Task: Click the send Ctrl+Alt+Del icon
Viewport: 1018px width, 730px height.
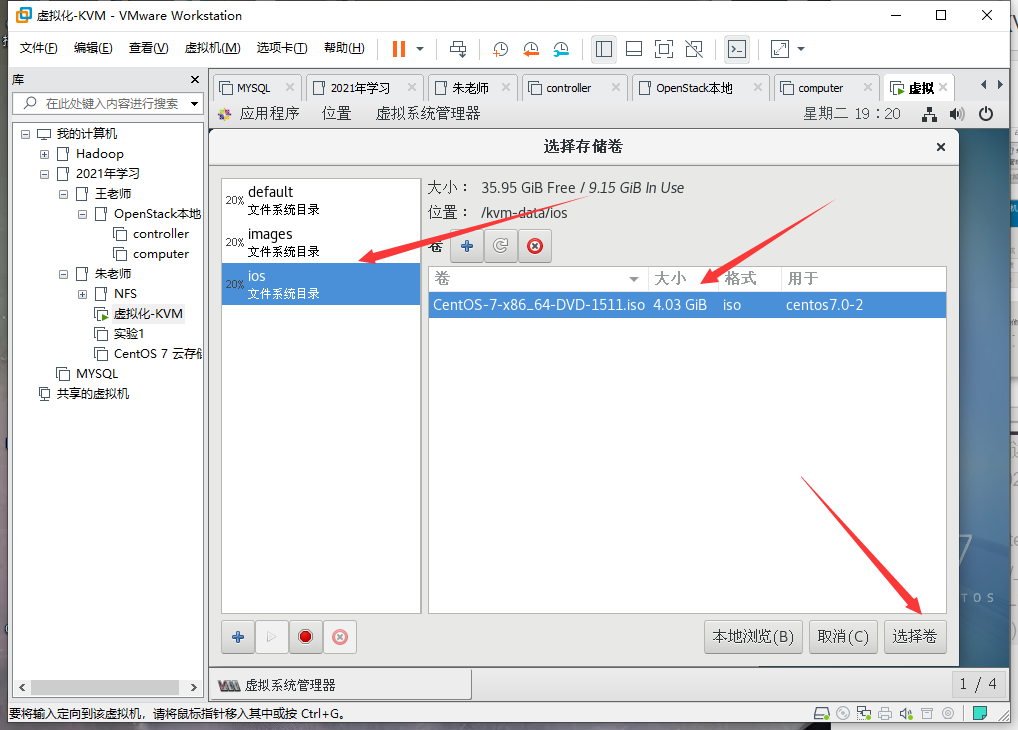Action: point(458,49)
